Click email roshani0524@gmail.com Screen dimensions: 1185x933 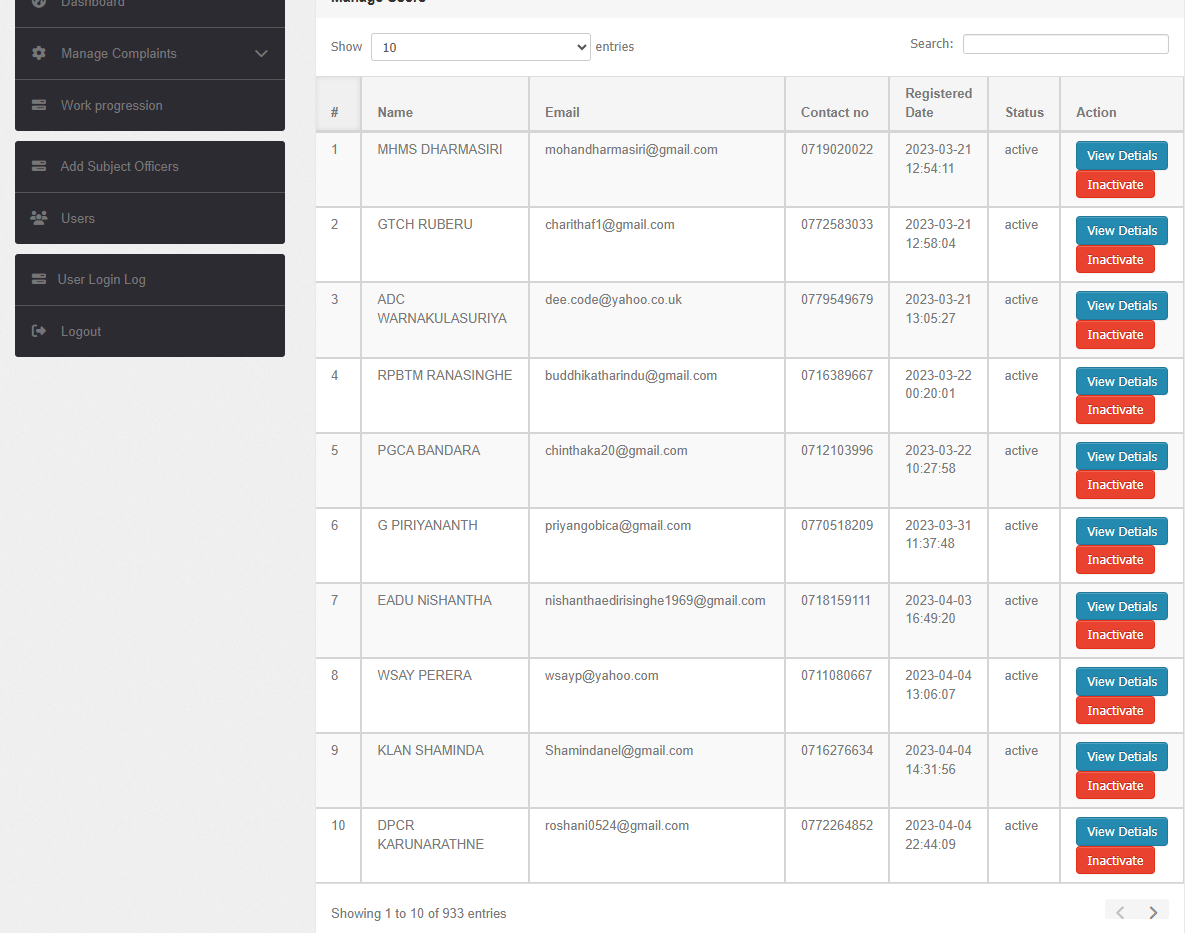click(x=617, y=825)
